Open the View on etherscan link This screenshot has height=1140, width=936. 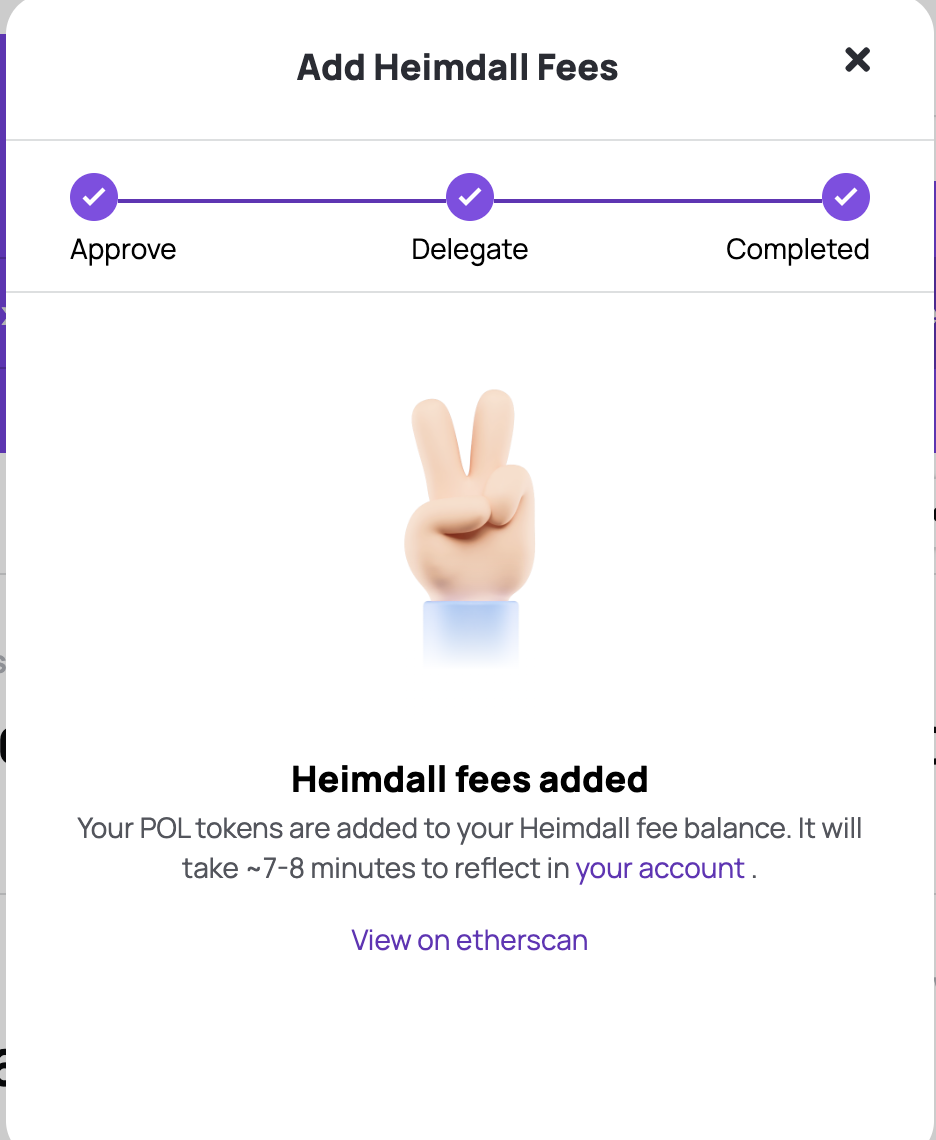coord(469,940)
